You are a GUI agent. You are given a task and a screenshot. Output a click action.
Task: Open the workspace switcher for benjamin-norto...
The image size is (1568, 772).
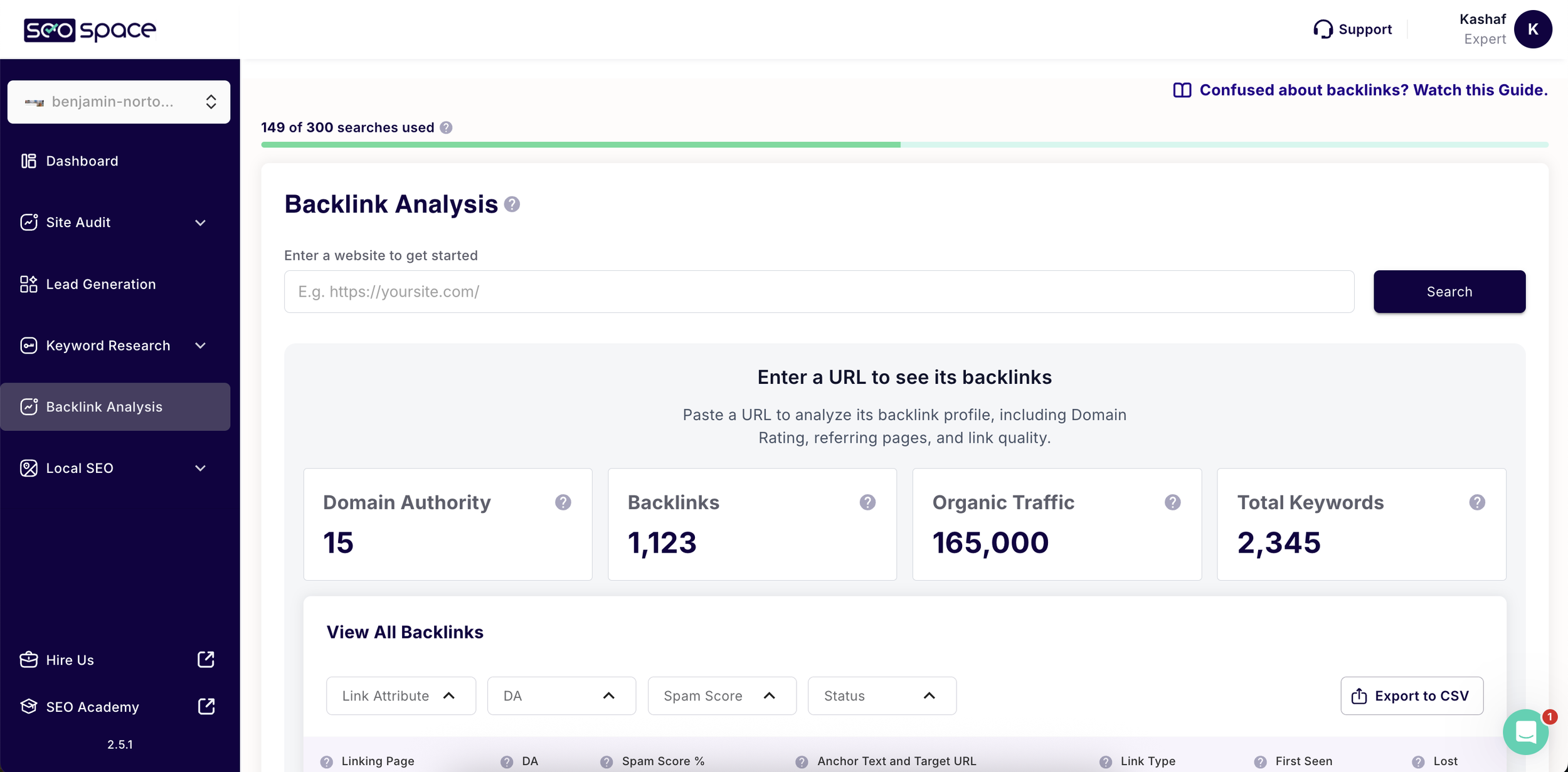coord(210,102)
